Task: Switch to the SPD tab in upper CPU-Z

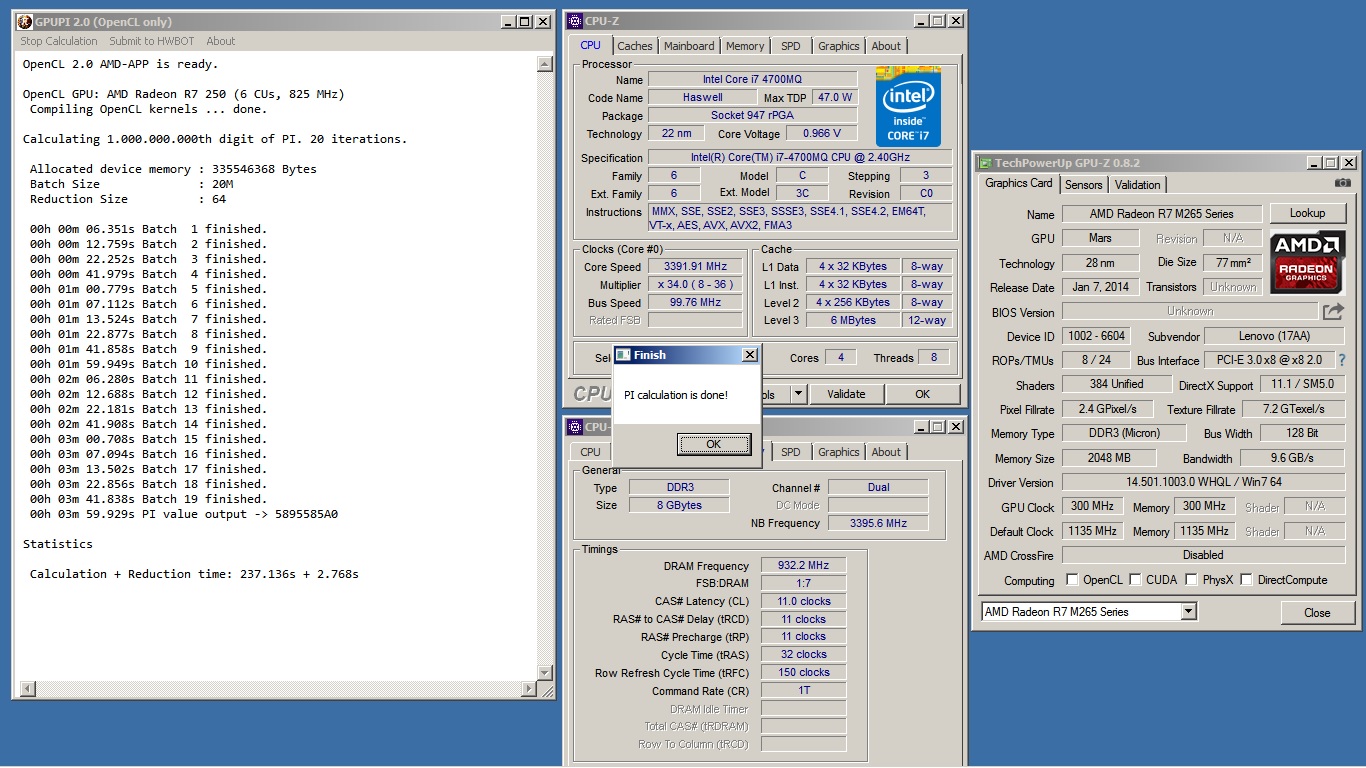Action: pos(791,46)
